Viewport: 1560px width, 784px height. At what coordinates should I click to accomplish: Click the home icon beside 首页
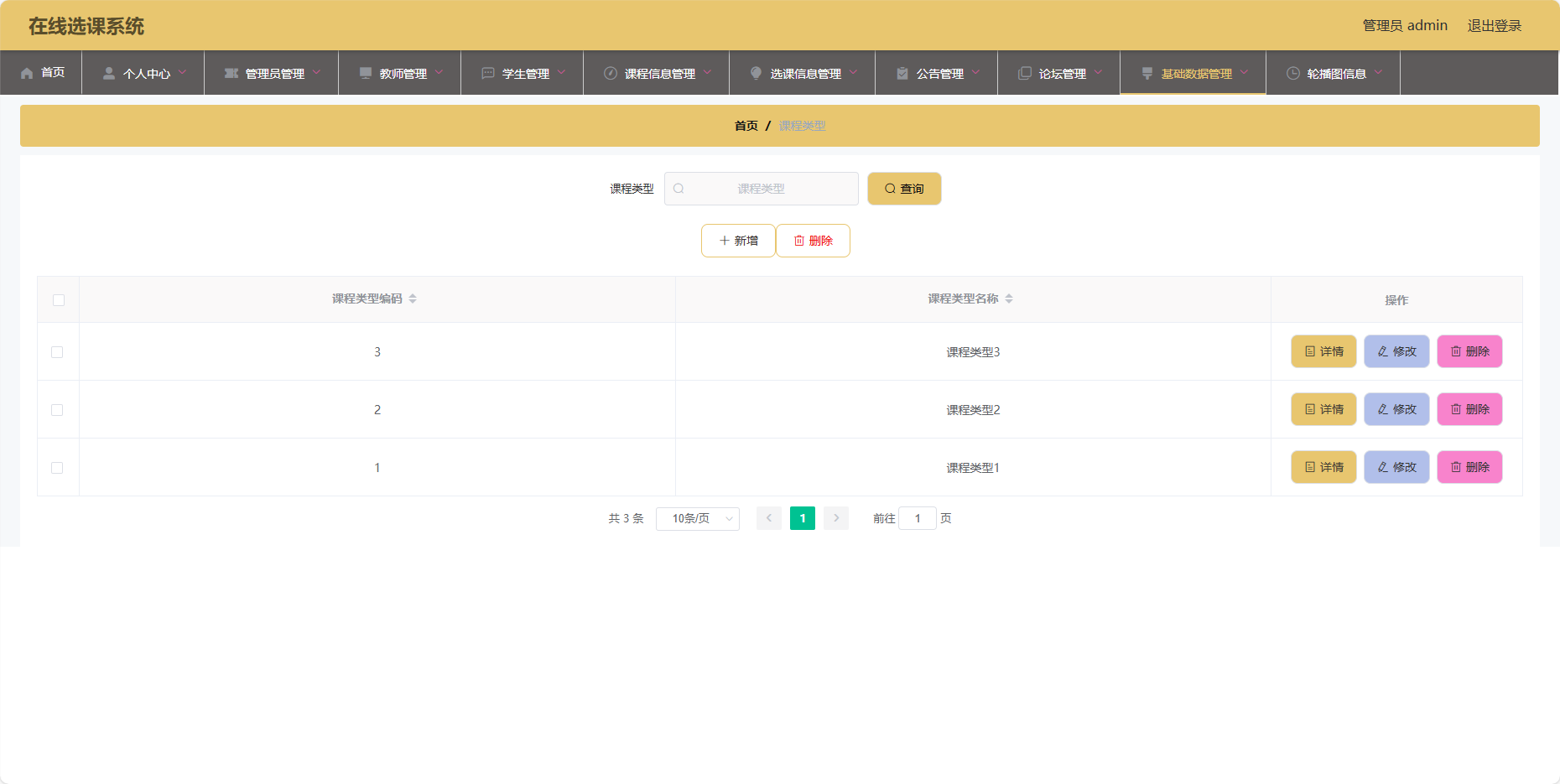[27, 73]
